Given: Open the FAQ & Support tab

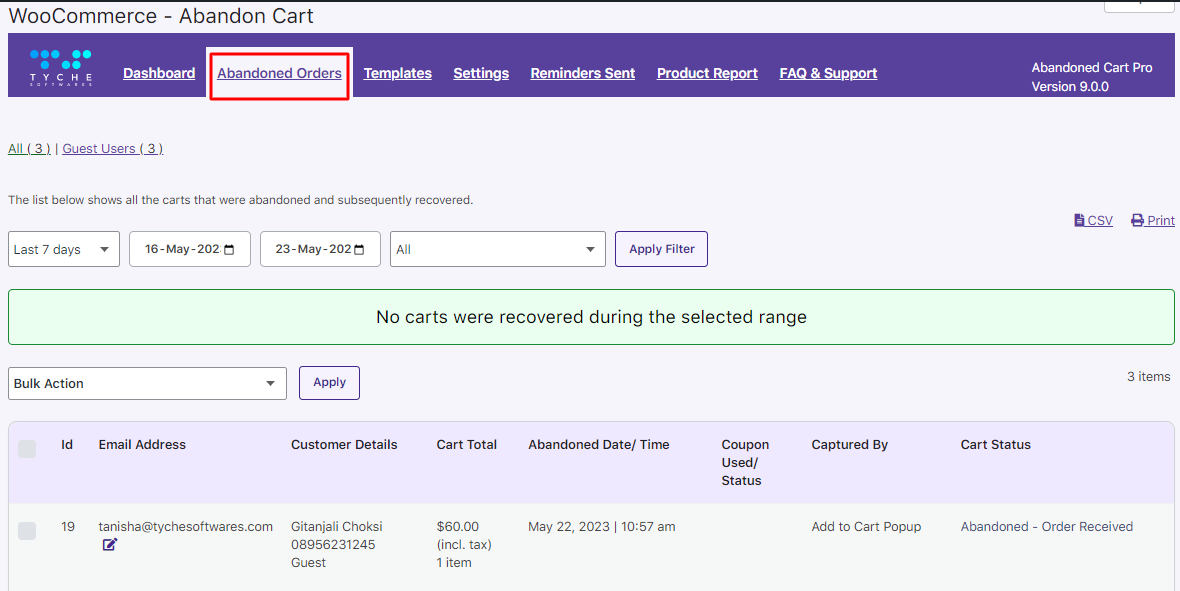Looking at the screenshot, I should [x=828, y=73].
